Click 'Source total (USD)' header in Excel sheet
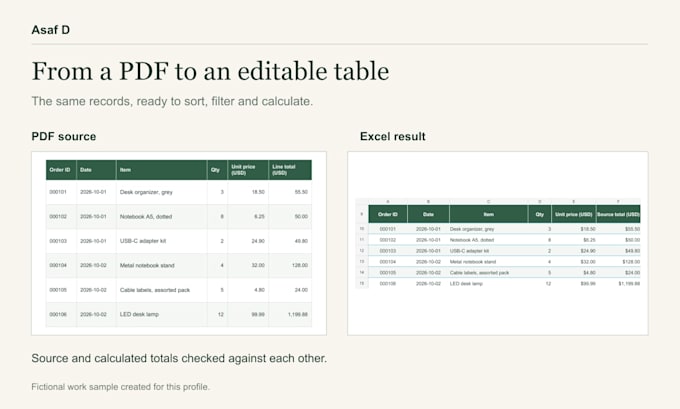The width and height of the screenshot is (680, 409). (x=618, y=214)
